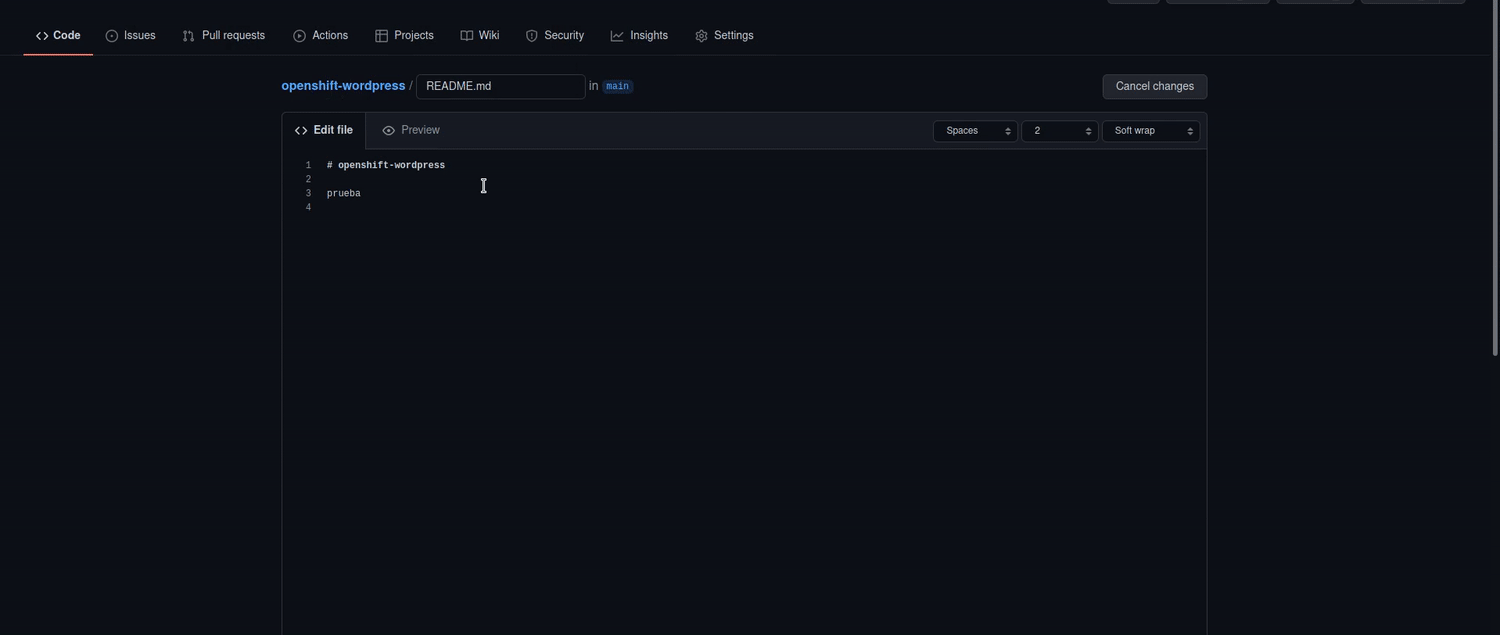Click the Insights graph icon

(x=617, y=36)
